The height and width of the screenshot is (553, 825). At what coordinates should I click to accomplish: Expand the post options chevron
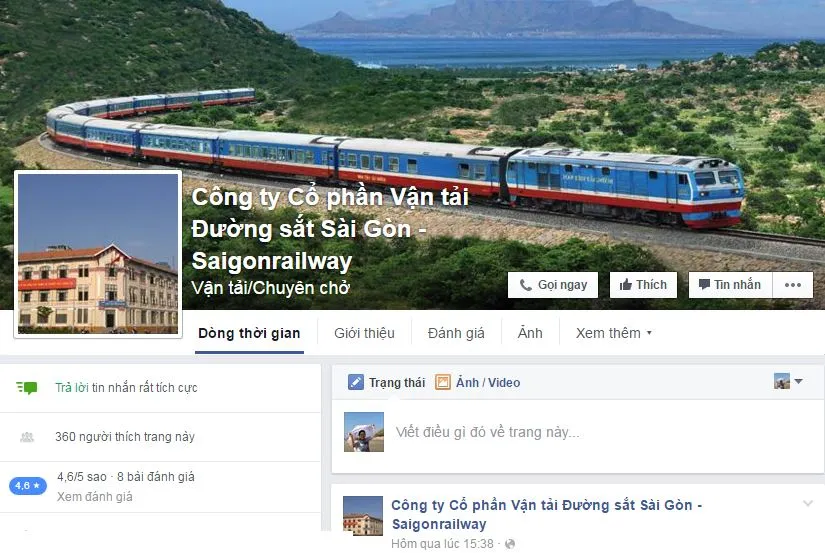(808, 504)
